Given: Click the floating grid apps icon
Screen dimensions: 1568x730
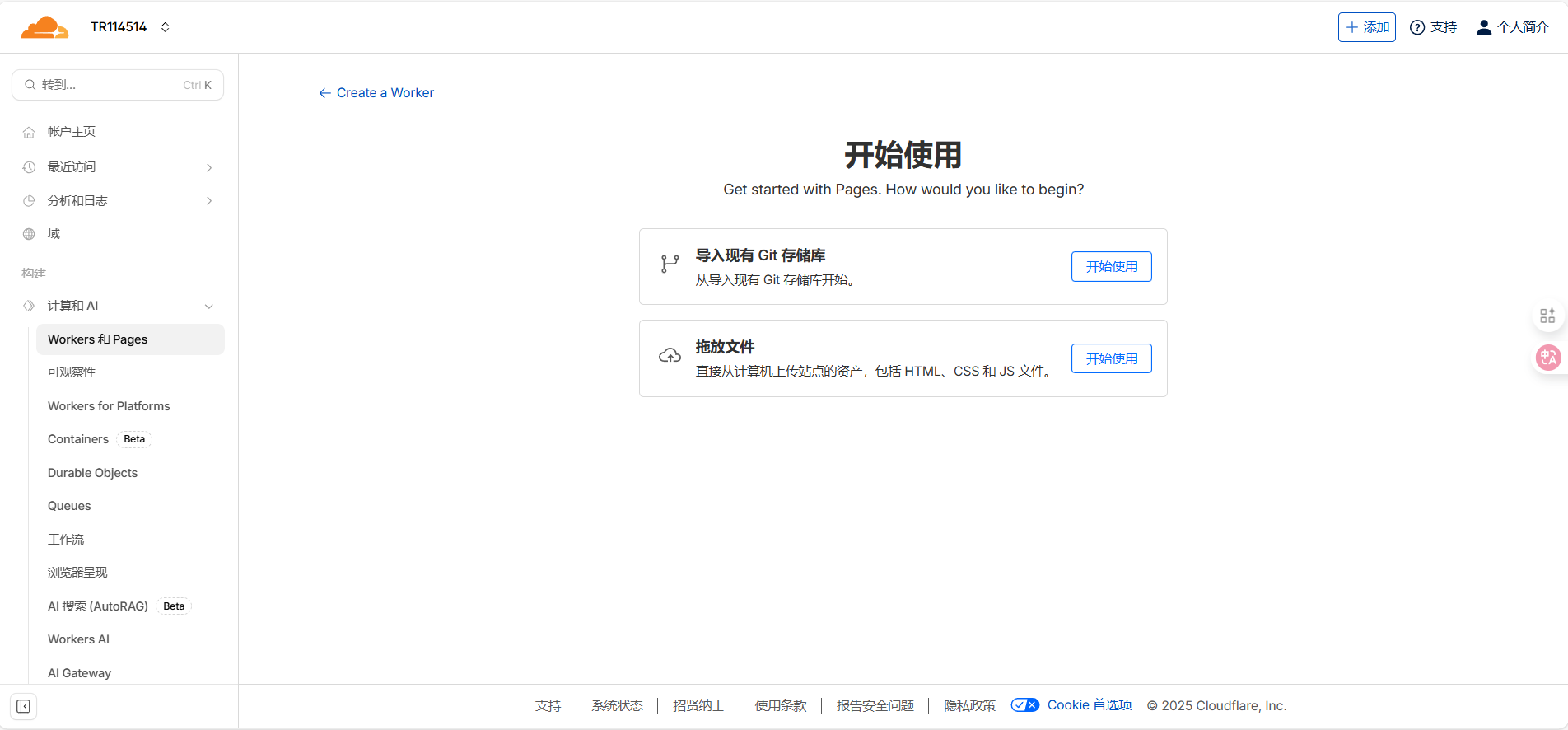Looking at the screenshot, I should tap(1547, 316).
